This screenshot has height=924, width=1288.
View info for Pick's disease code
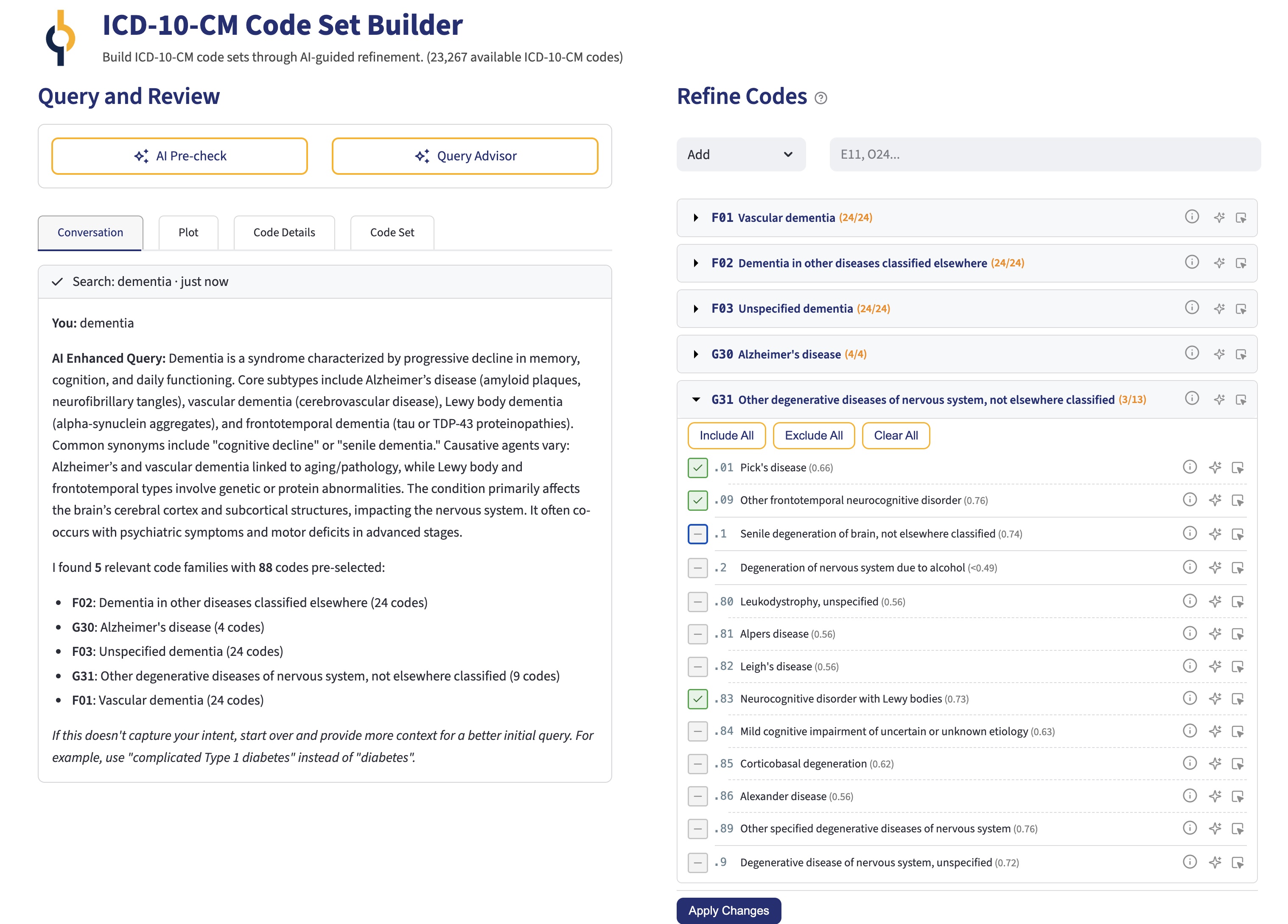click(1189, 468)
